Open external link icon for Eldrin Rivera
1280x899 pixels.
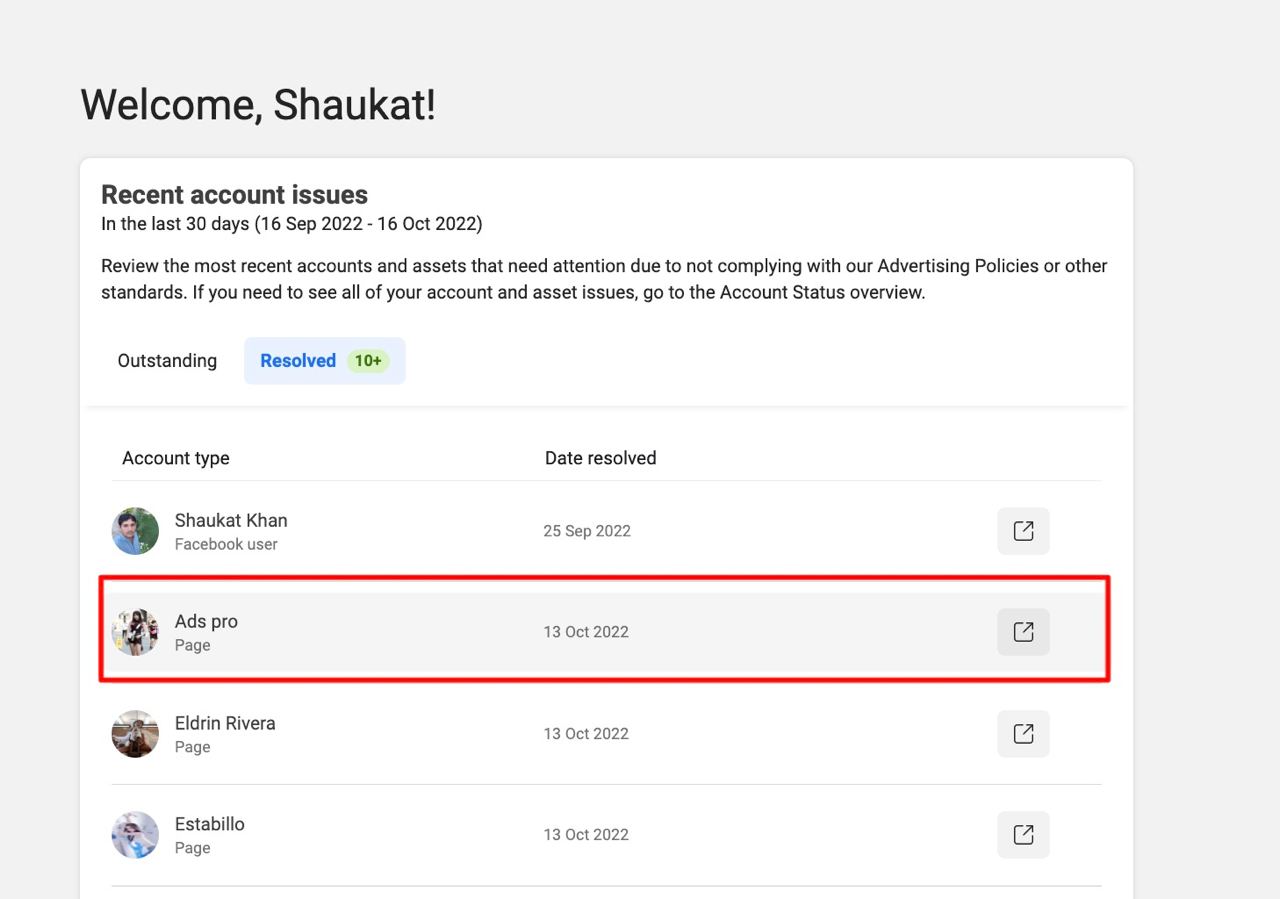pos(1023,734)
